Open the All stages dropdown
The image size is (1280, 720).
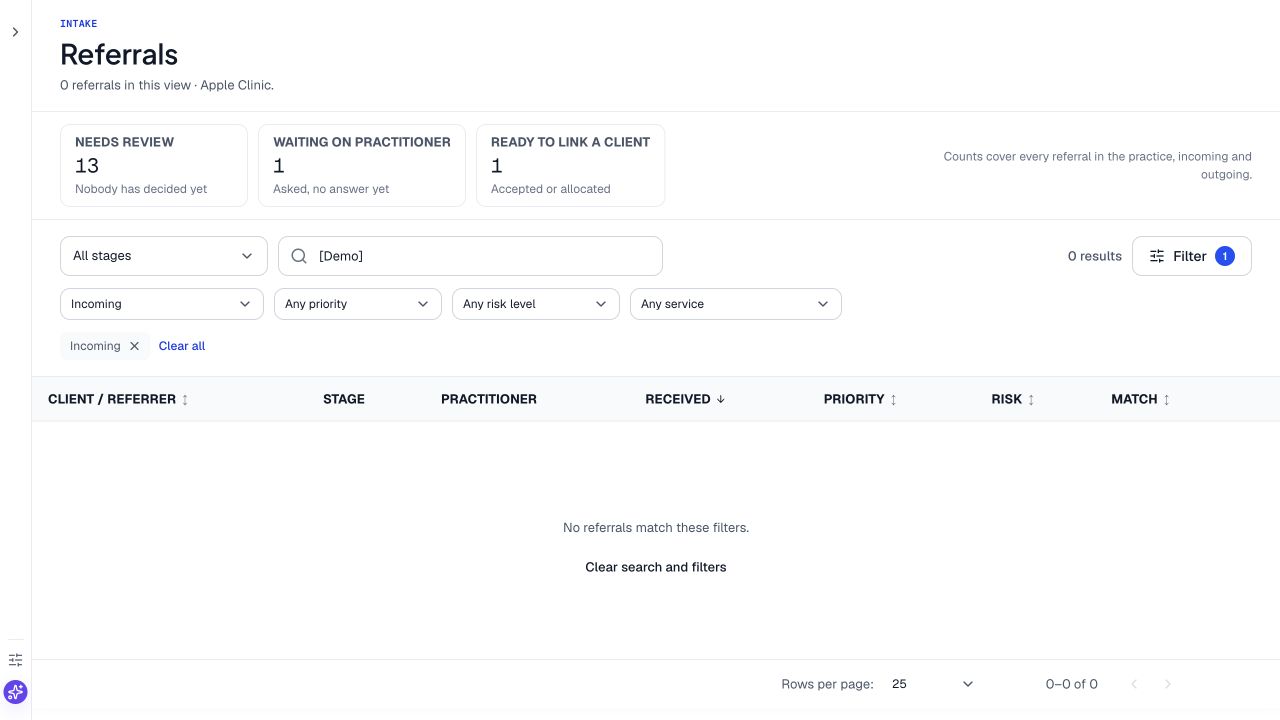click(164, 256)
